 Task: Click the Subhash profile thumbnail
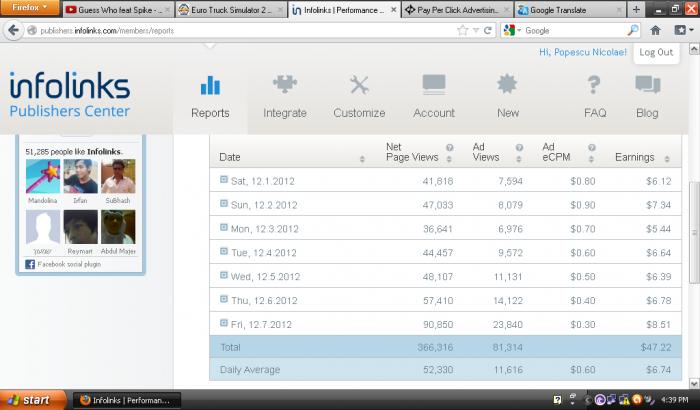118,176
